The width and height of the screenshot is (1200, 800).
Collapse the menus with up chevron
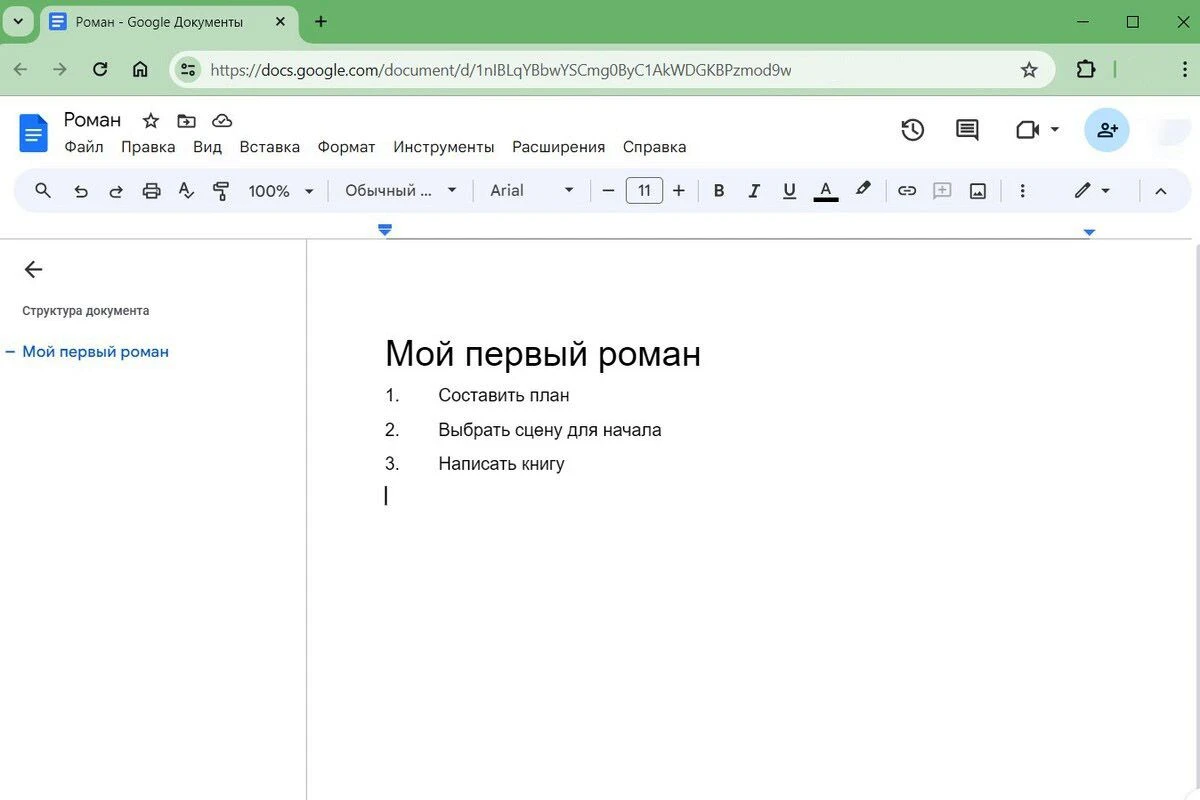click(x=1160, y=191)
